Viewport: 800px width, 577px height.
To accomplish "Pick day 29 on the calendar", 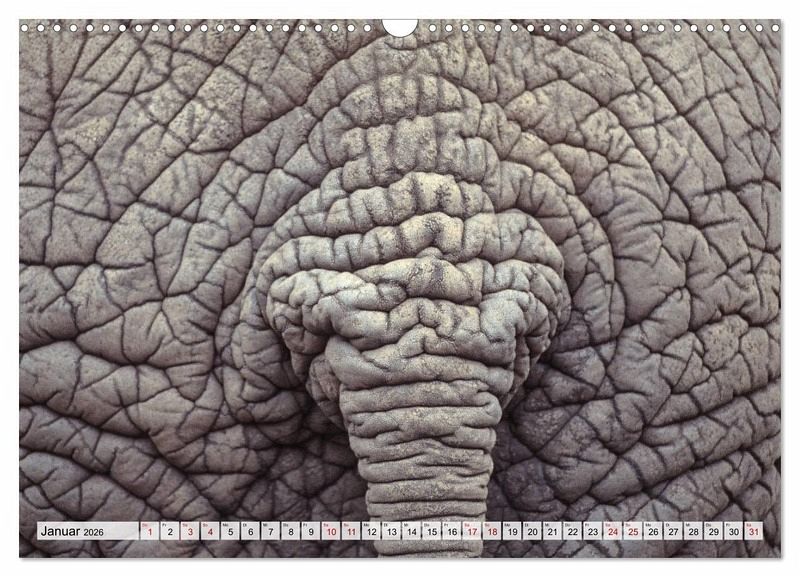I will pyautogui.click(x=713, y=532).
